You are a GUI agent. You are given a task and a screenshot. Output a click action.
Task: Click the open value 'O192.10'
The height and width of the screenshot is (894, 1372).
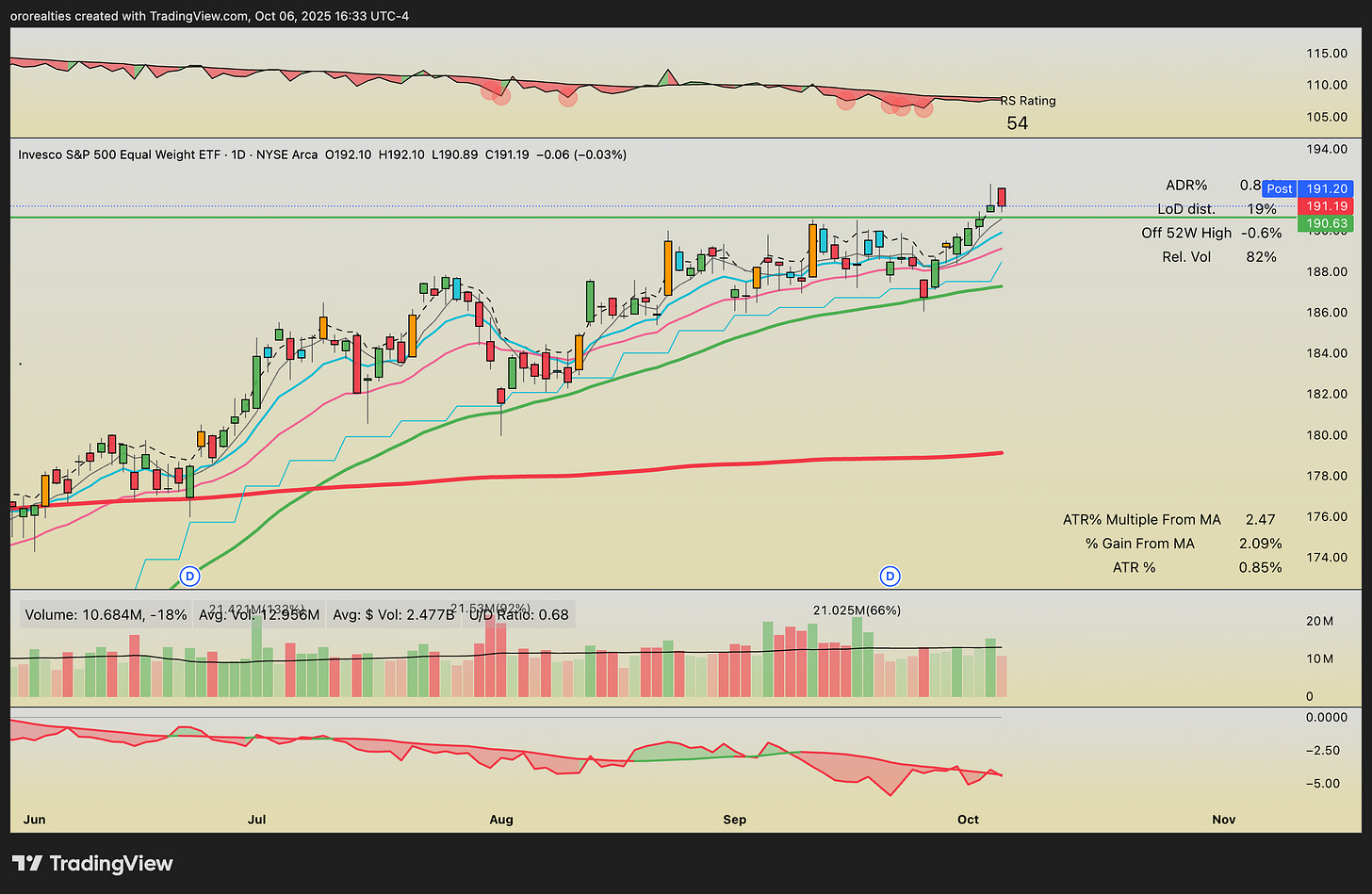coord(348,154)
